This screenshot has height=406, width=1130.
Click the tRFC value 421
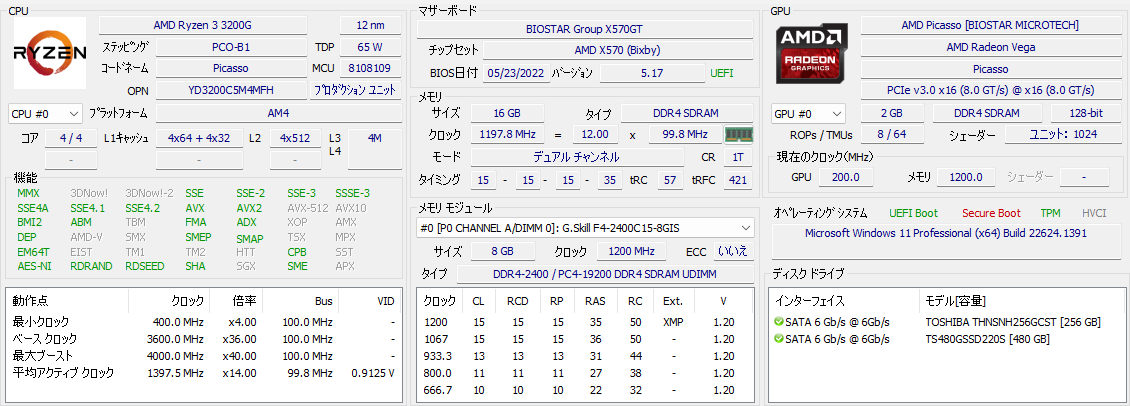click(x=738, y=180)
